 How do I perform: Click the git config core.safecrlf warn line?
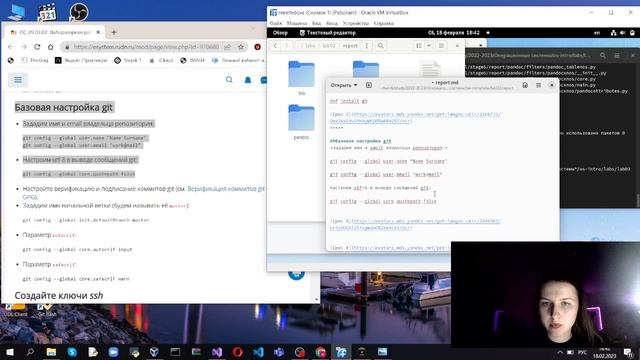coord(76,279)
